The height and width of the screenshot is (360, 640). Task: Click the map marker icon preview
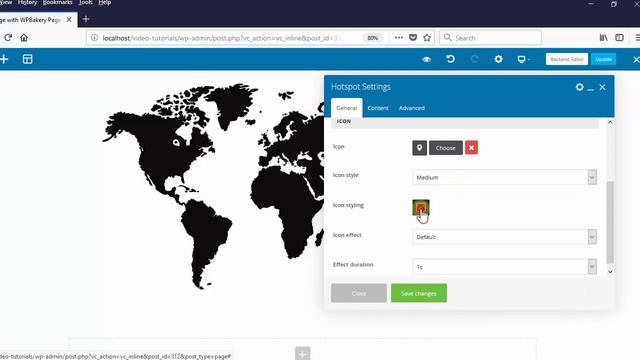coord(420,148)
